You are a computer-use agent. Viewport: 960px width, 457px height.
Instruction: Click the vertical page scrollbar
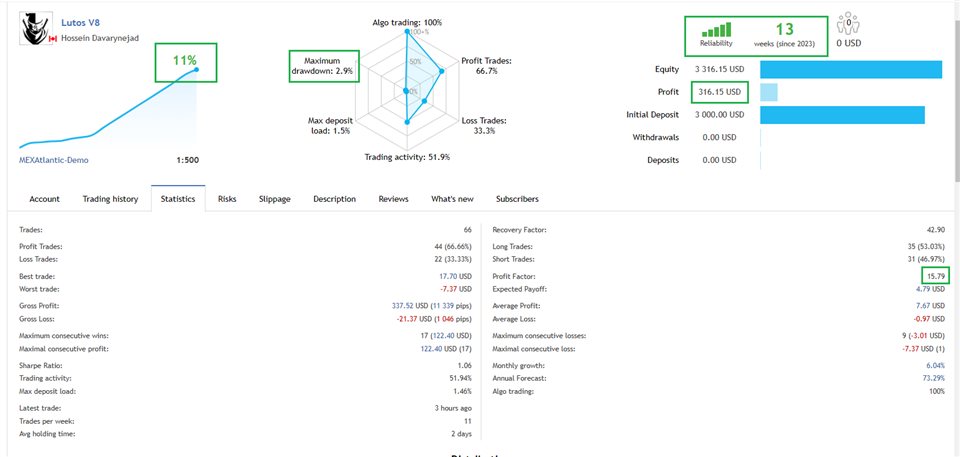tap(956, 92)
